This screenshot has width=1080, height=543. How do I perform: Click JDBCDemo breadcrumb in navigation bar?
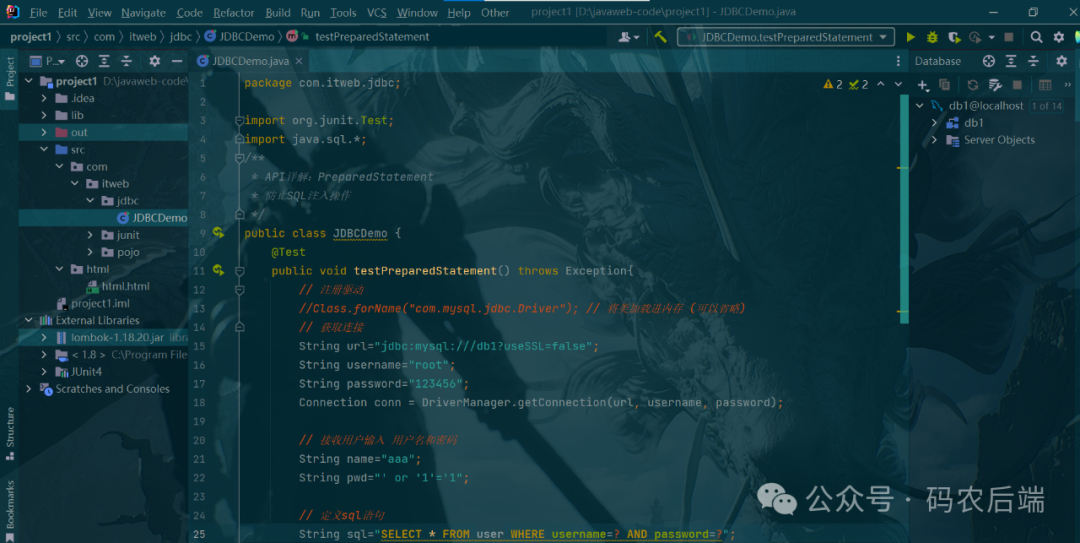(240, 37)
